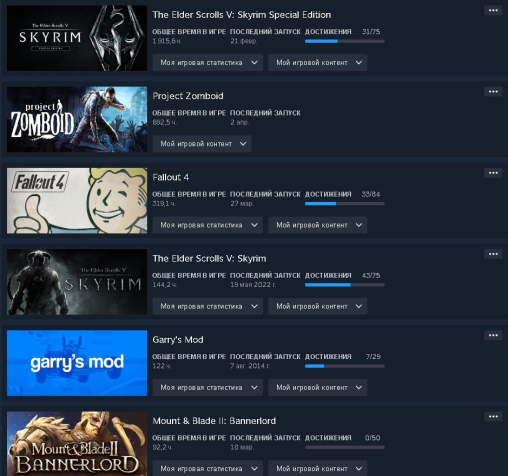This screenshot has width=508, height=476.
Task: Open the three-dot menu for Garry's Mod
Action: point(493,335)
